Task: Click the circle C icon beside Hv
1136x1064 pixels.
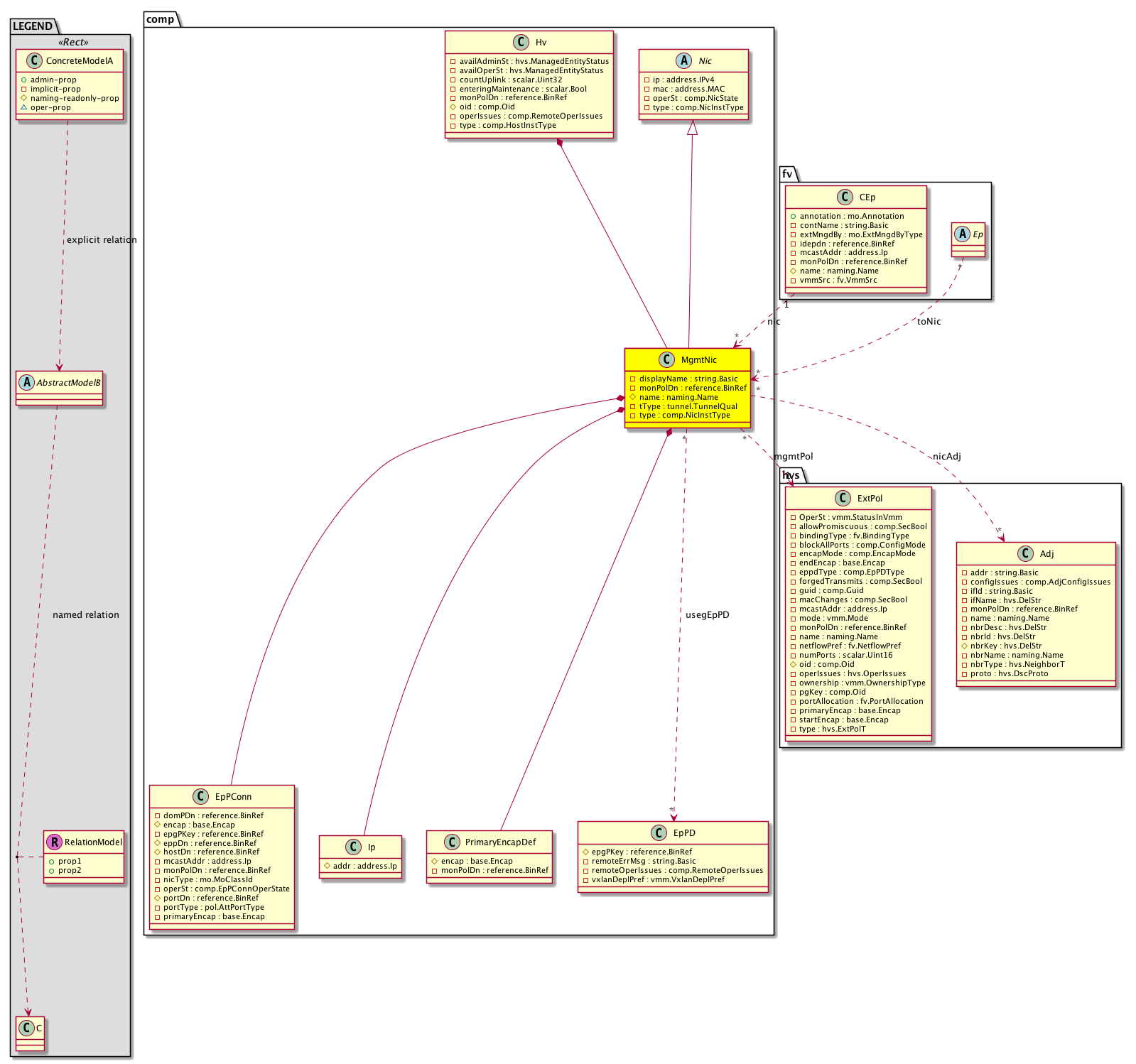Action: point(521,42)
